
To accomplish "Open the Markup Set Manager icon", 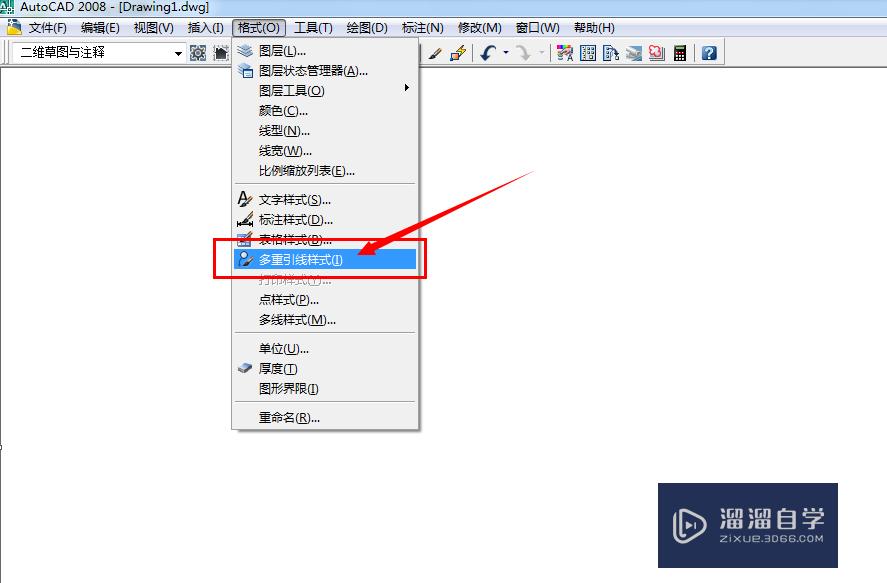I will [x=655, y=52].
